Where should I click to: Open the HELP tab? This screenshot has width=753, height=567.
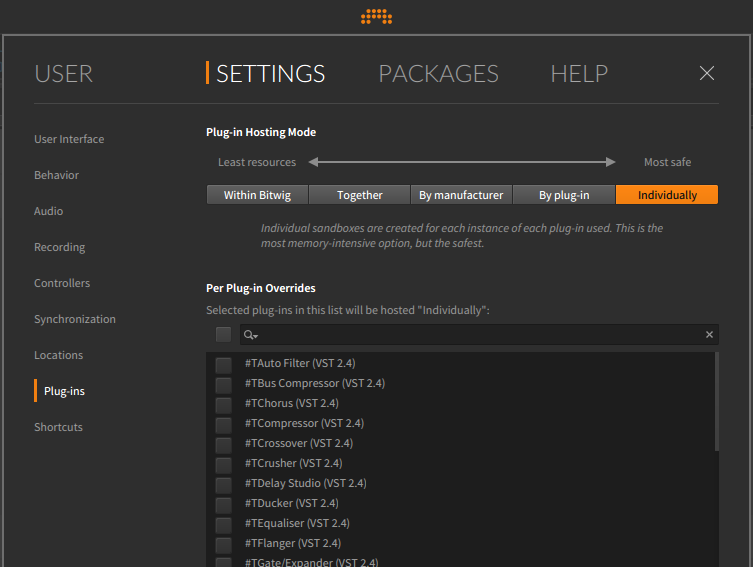(x=579, y=74)
